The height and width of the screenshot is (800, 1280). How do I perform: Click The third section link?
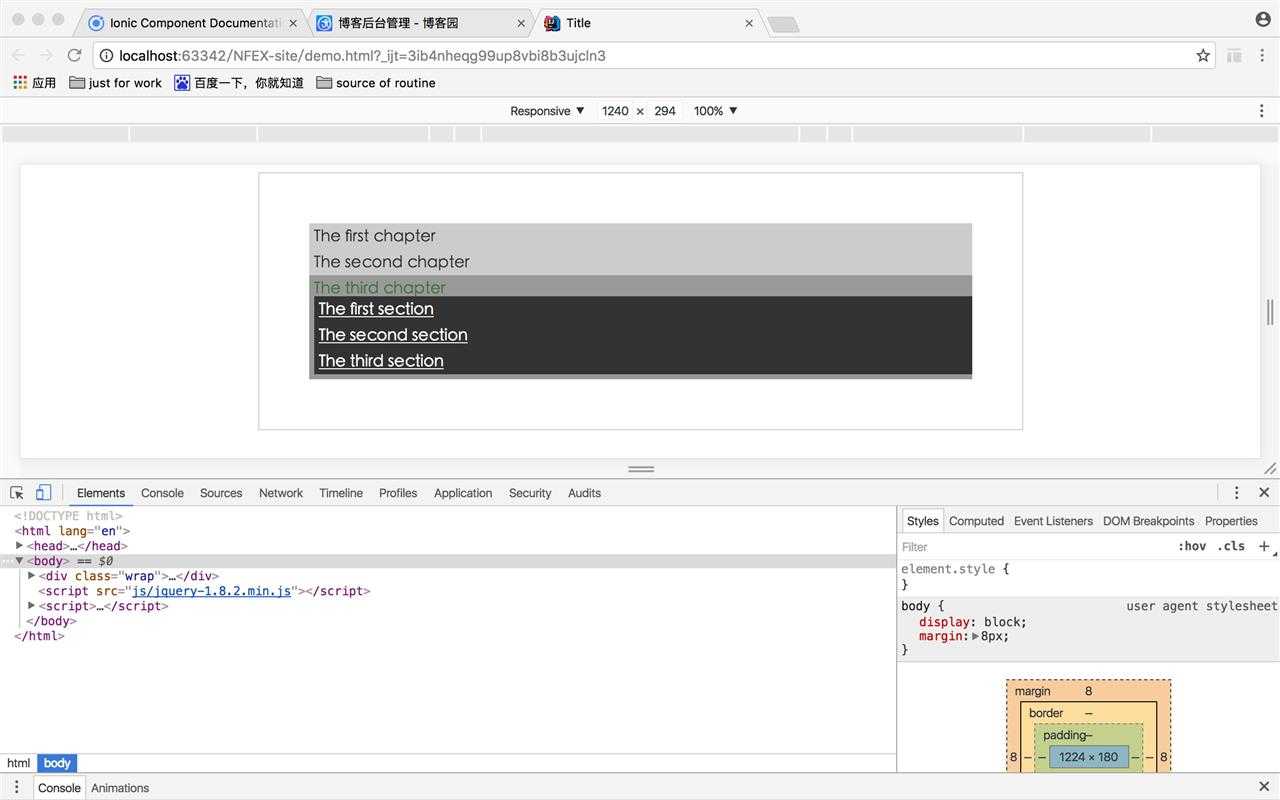(381, 361)
